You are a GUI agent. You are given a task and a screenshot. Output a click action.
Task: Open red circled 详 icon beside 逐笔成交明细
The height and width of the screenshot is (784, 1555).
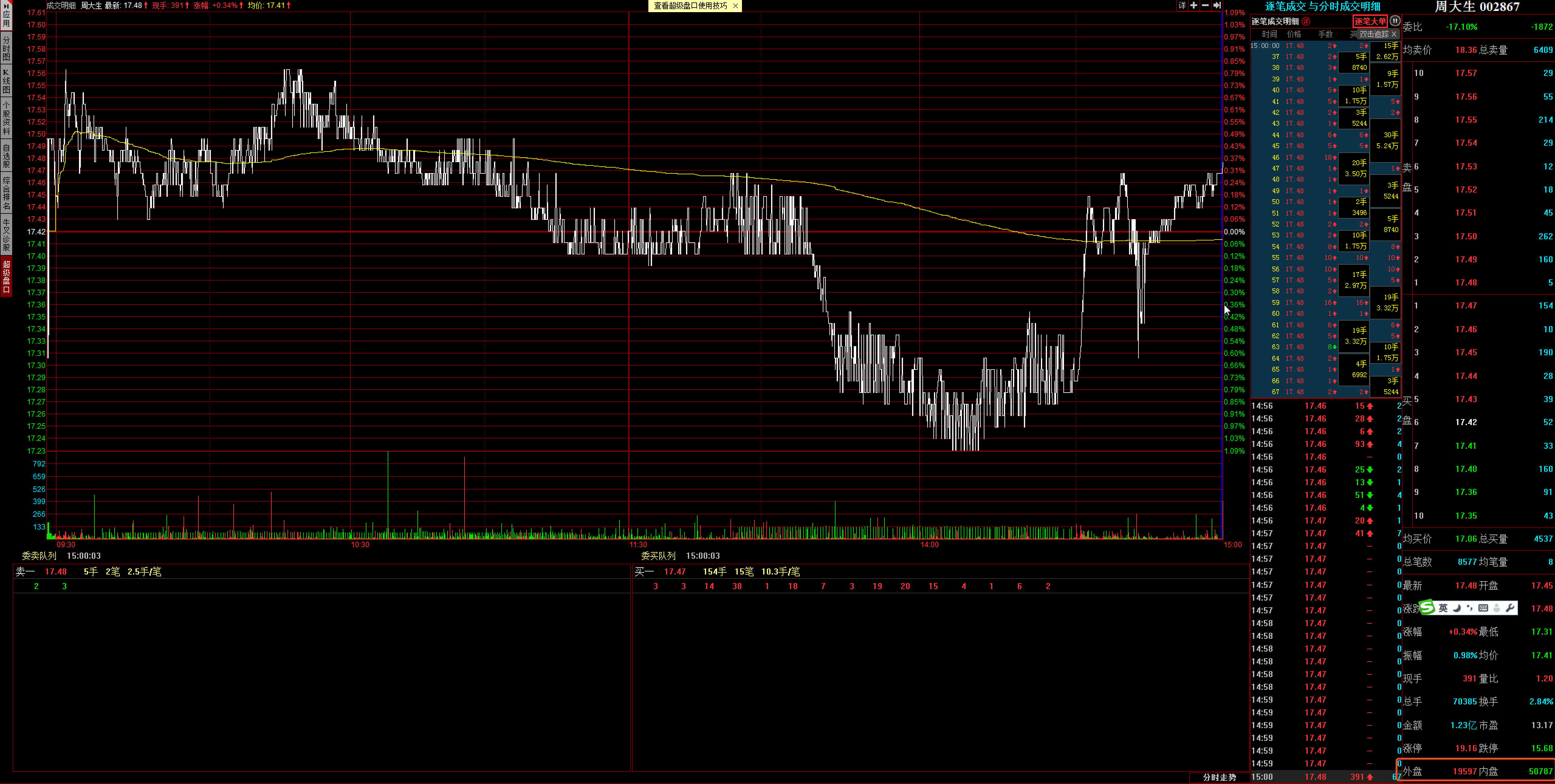click(1306, 21)
